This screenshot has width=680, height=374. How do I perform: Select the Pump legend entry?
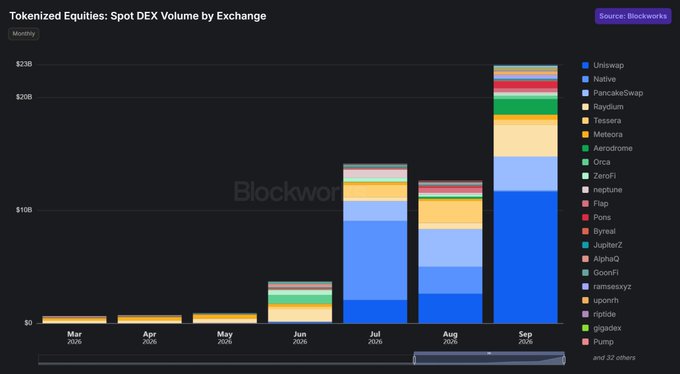pyautogui.click(x=598, y=342)
